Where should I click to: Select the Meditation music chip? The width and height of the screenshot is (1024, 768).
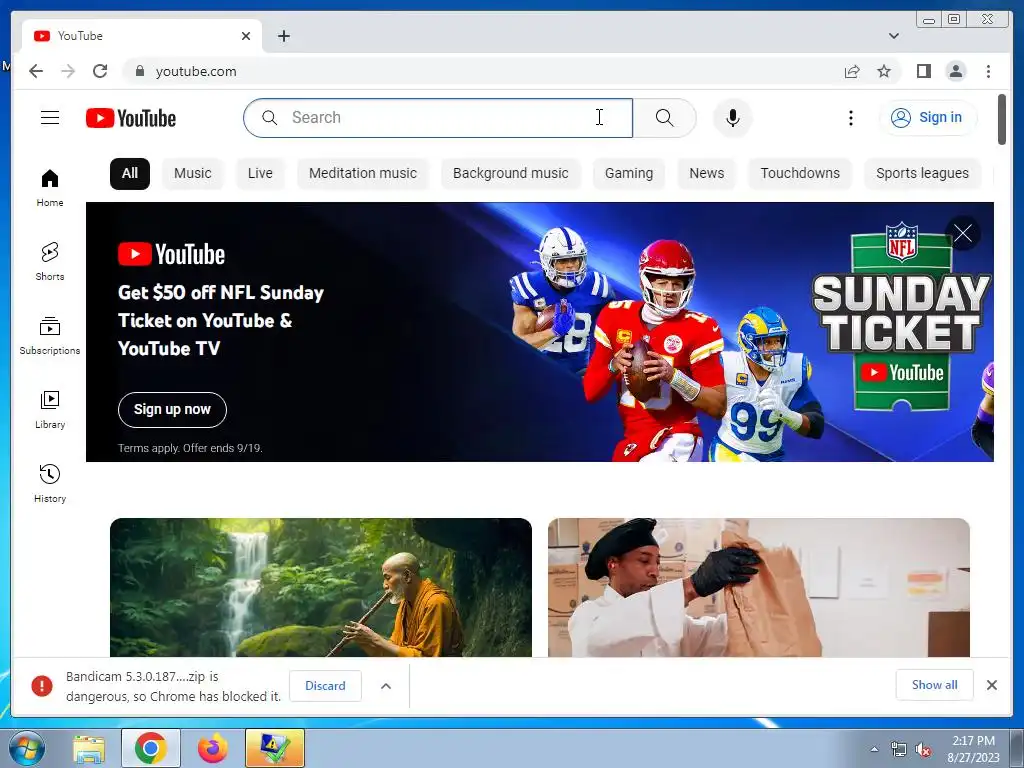[362, 174]
